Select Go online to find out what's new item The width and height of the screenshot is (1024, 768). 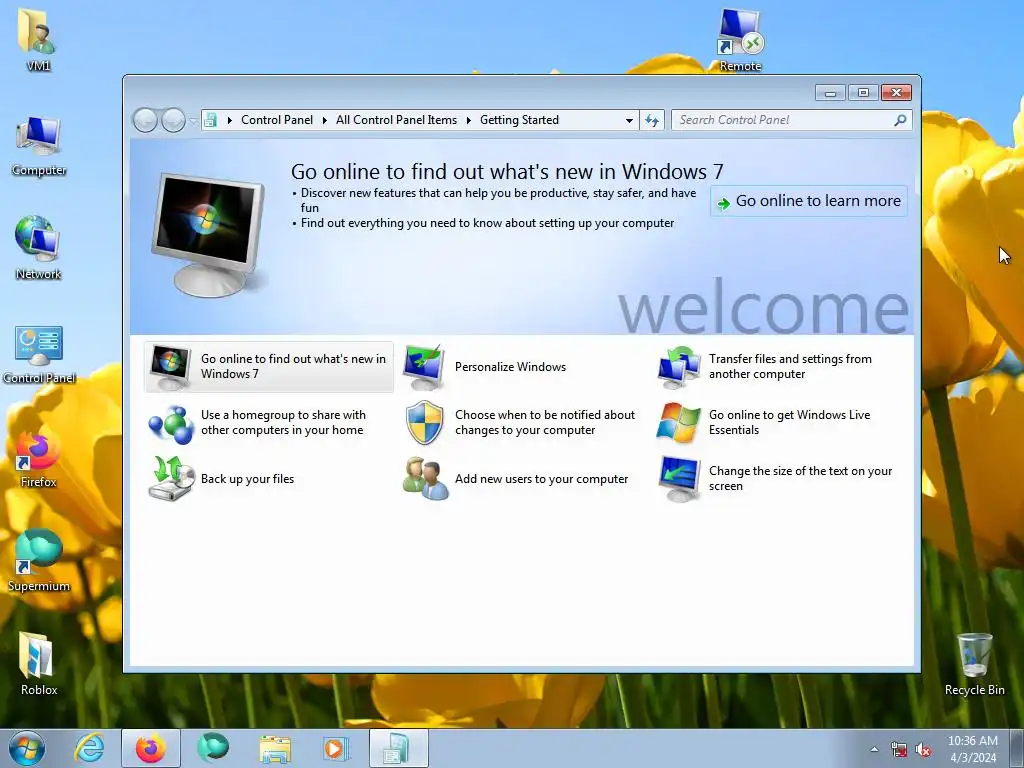[268, 367]
